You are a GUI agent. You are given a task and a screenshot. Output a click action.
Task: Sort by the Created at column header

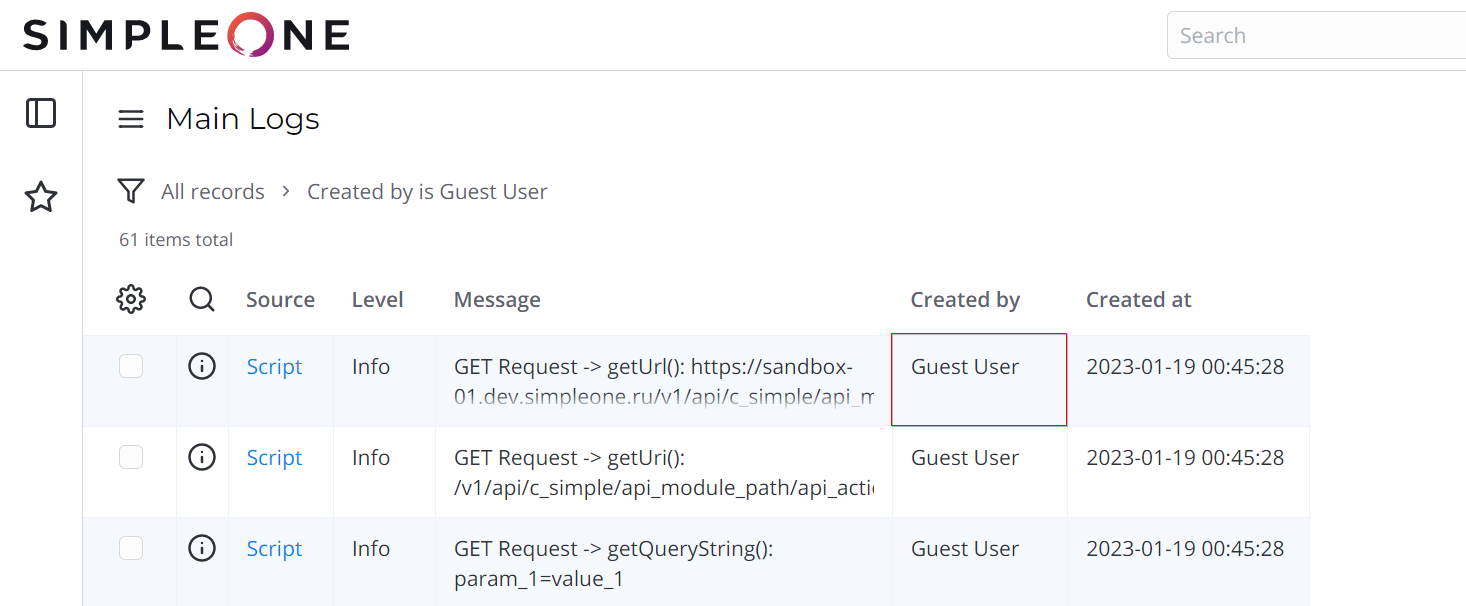coord(1138,300)
